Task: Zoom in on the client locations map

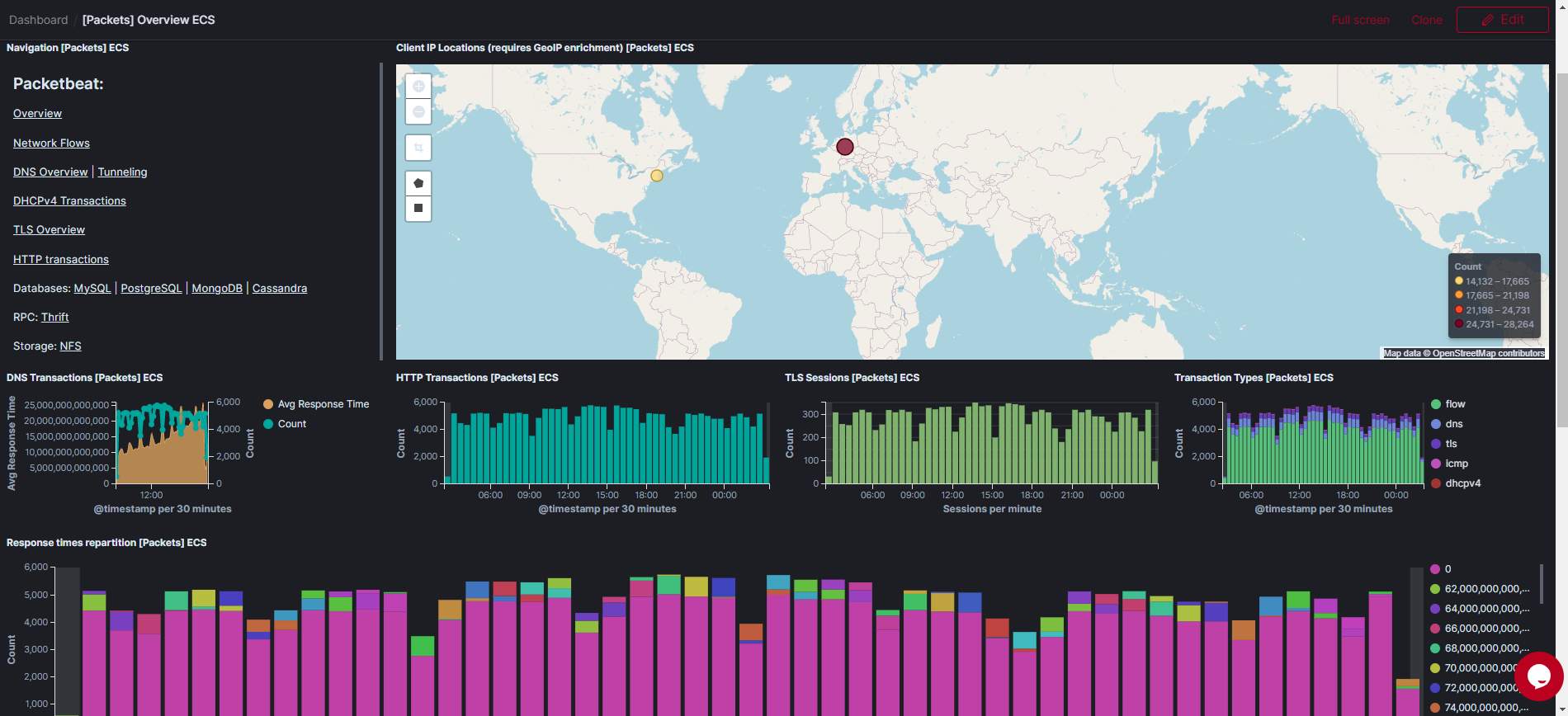Action: 418,86
